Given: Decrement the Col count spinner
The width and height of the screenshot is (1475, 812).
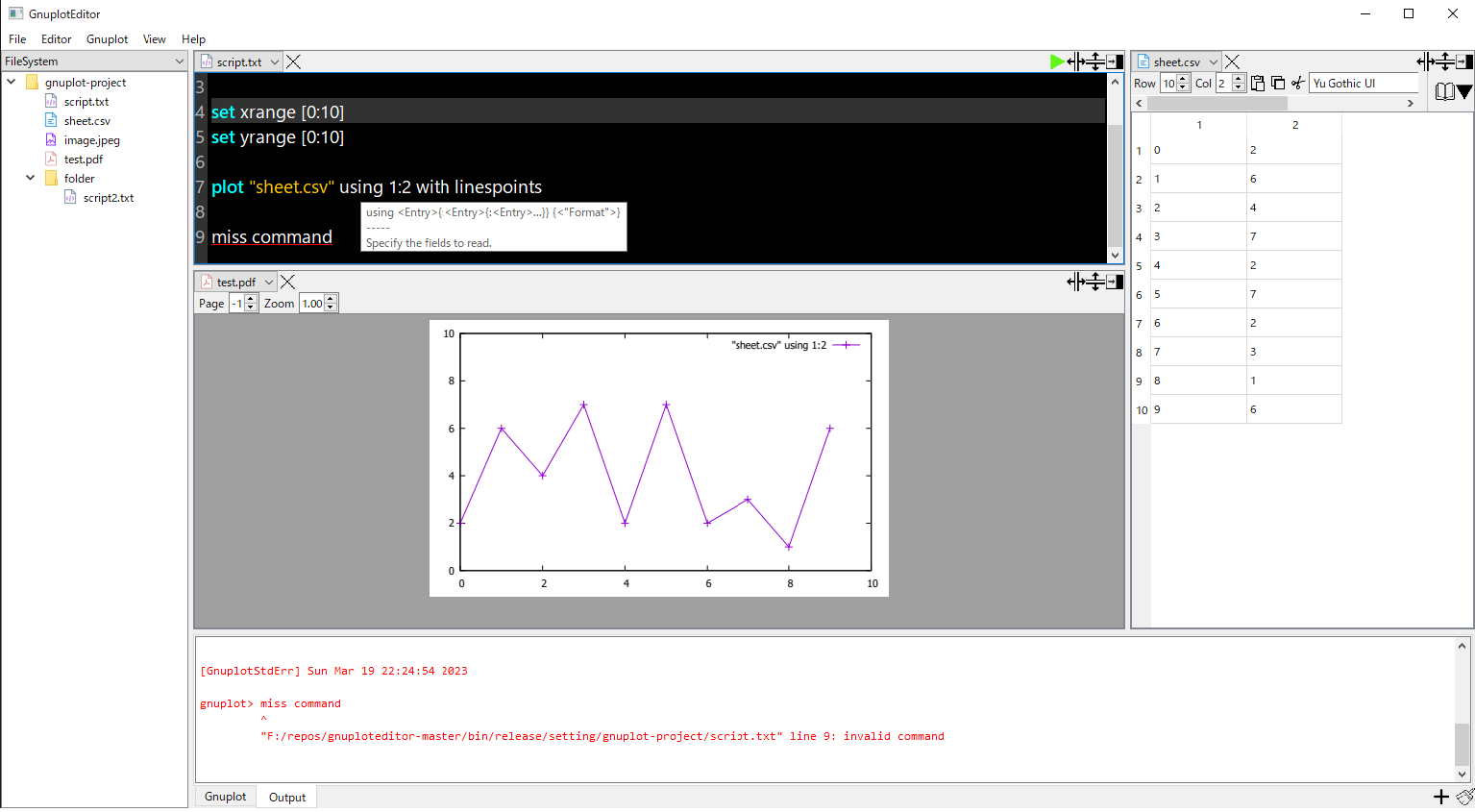Looking at the screenshot, I should (1239, 88).
